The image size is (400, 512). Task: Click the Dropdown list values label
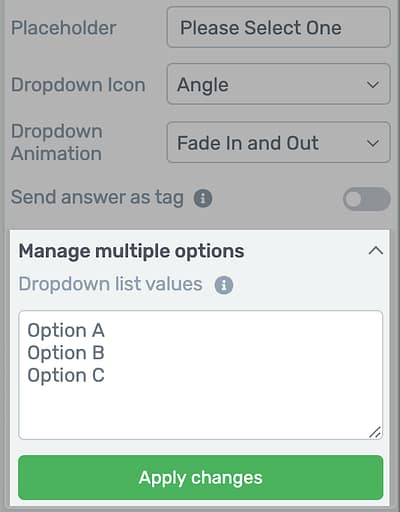pyautogui.click(x=110, y=284)
